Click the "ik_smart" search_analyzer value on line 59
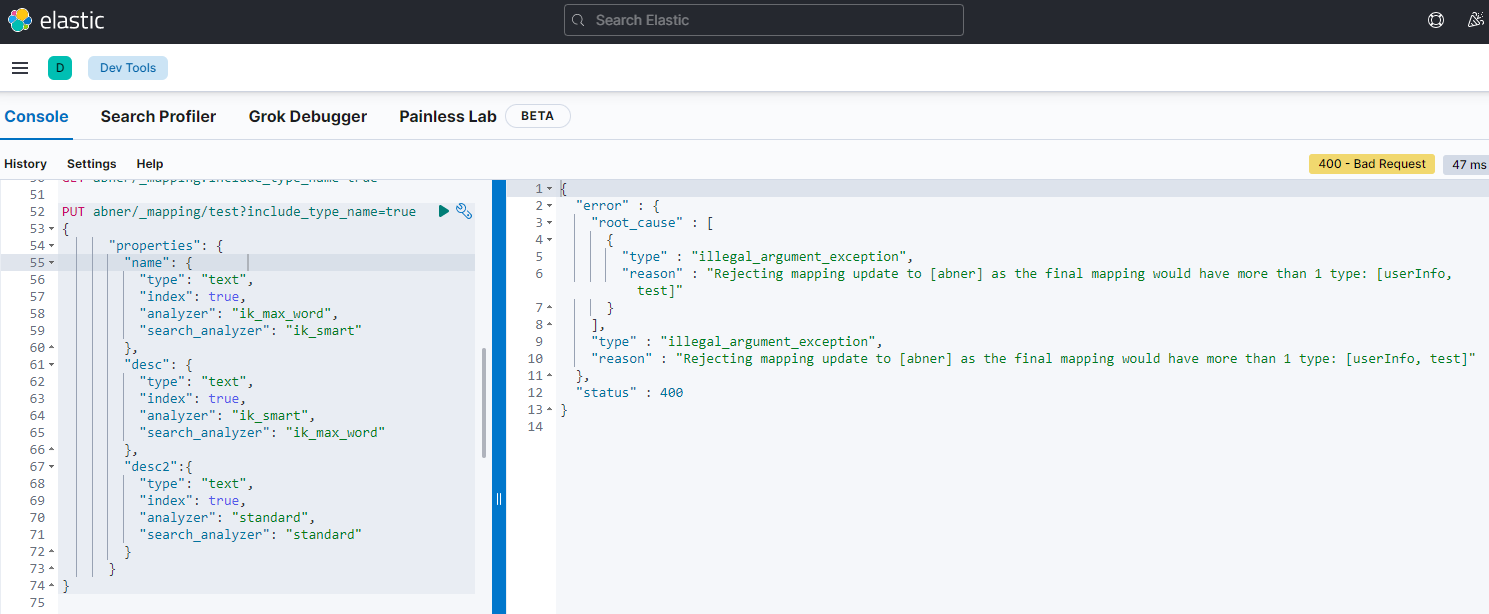 tap(323, 331)
